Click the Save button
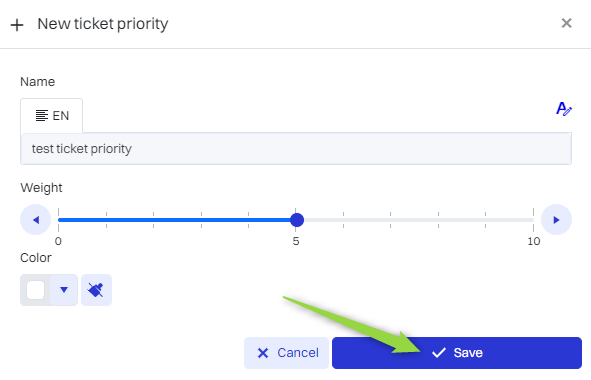The width and height of the screenshot is (591, 380). tap(457, 353)
